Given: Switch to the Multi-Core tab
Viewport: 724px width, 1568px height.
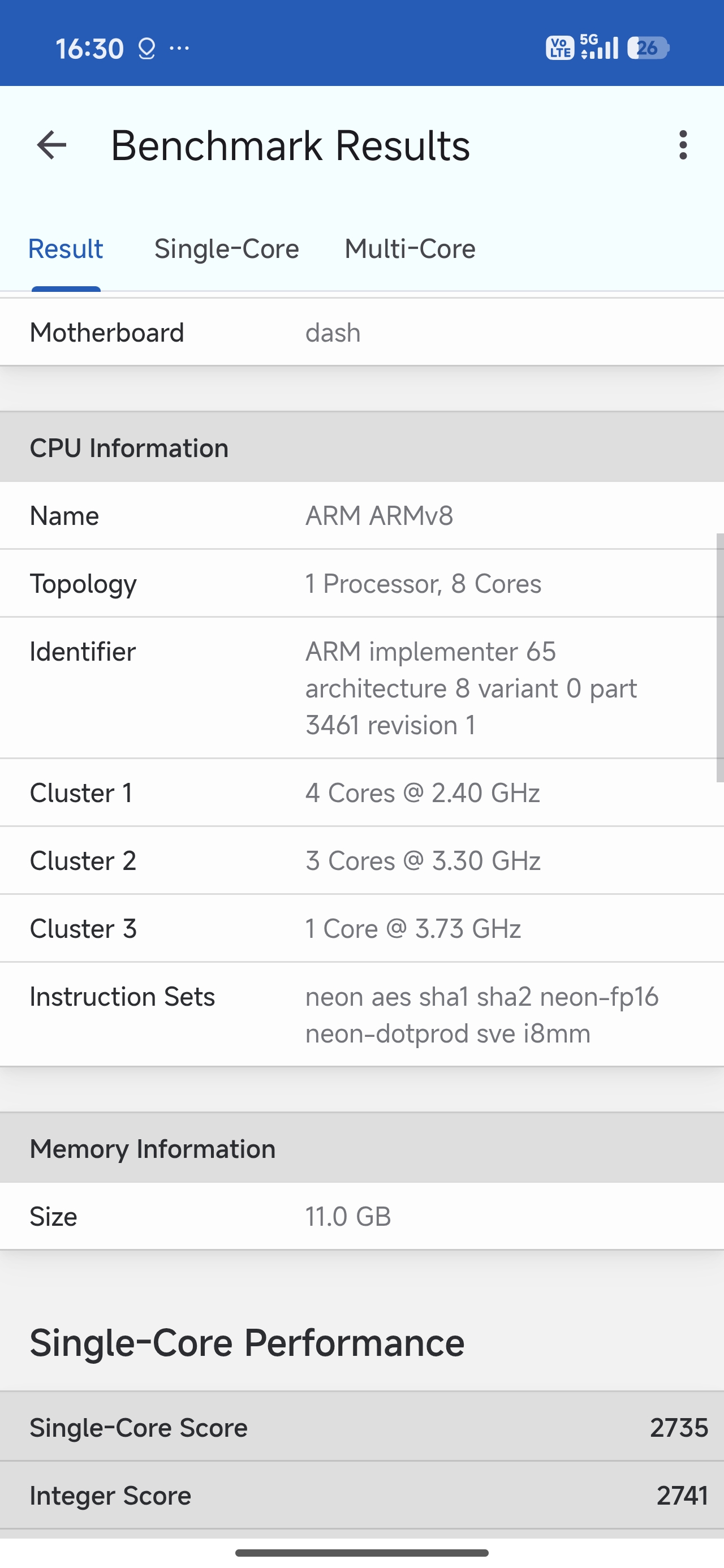Looking at the screenshot, I should (410, 249).
